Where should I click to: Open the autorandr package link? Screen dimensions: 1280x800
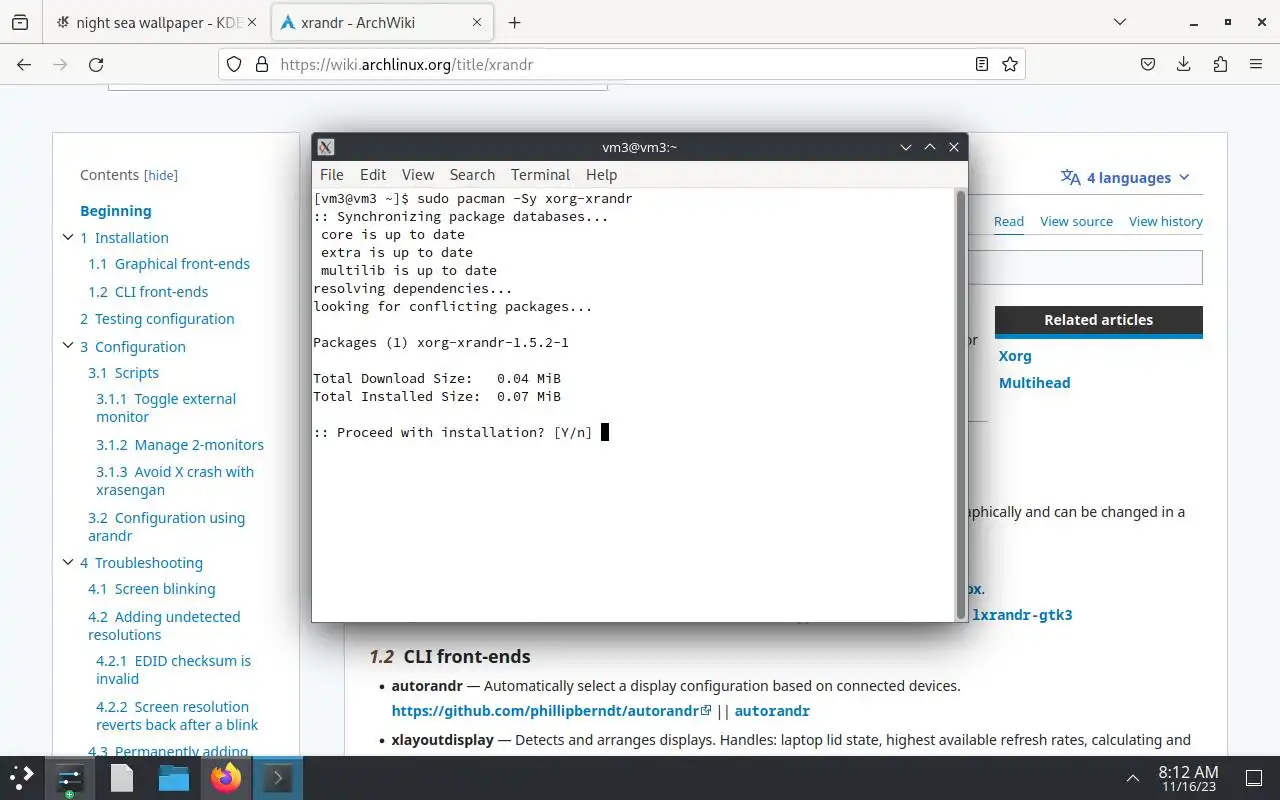(772, 711)
